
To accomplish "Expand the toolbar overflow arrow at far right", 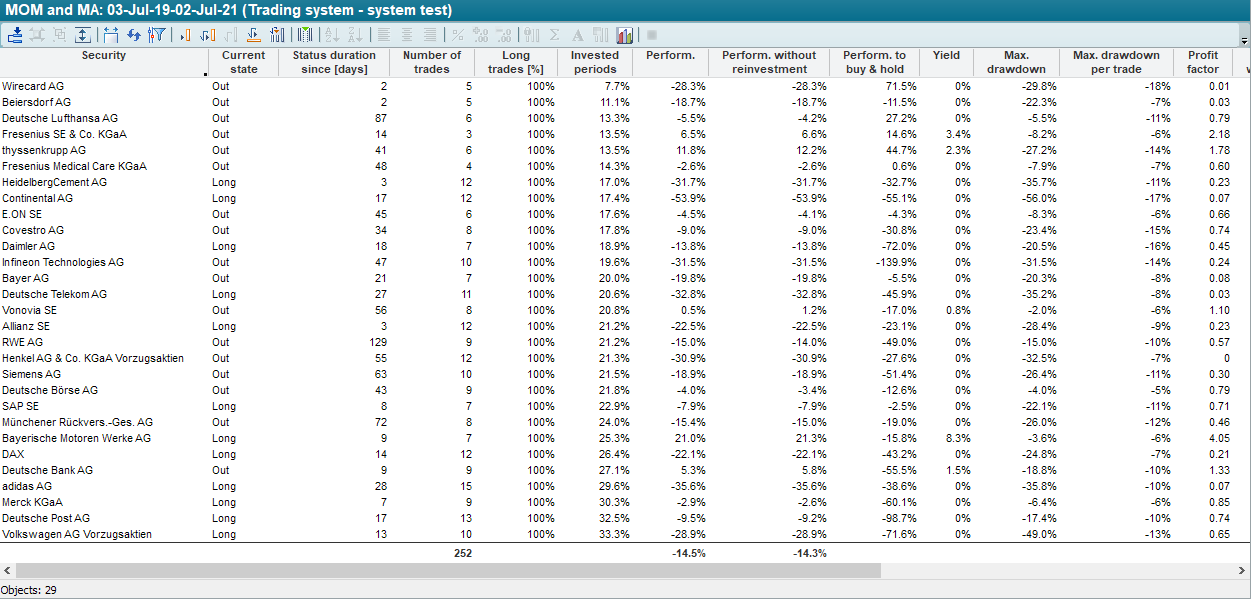I will click(x=1244, y=41).
